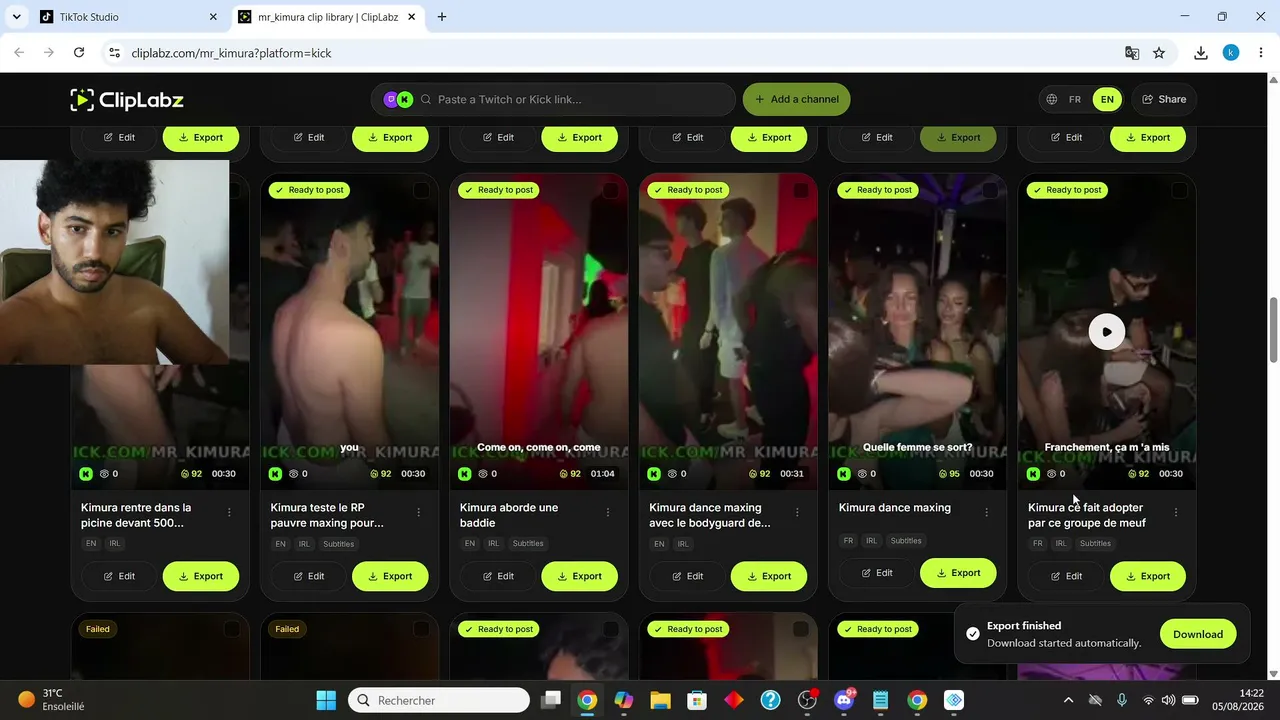Click the microphone tray icon
The height and width of the screenshot is (720, 1280).
[x=1122, y=700]
